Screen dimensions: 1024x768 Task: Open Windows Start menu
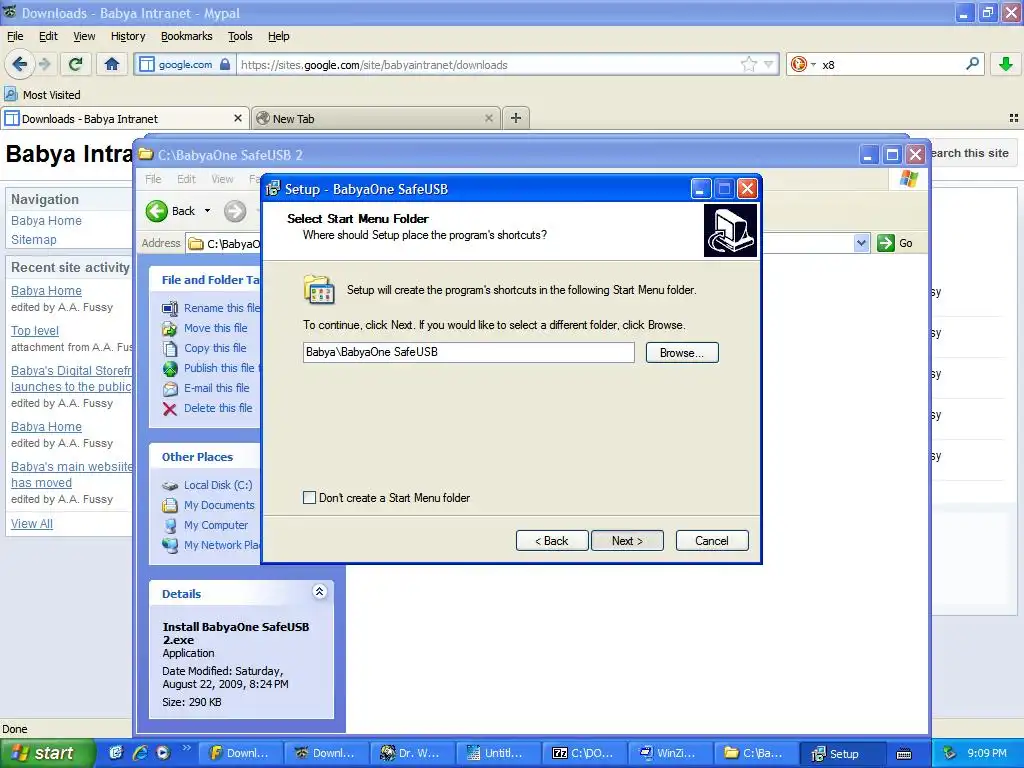tap(47, 753)
